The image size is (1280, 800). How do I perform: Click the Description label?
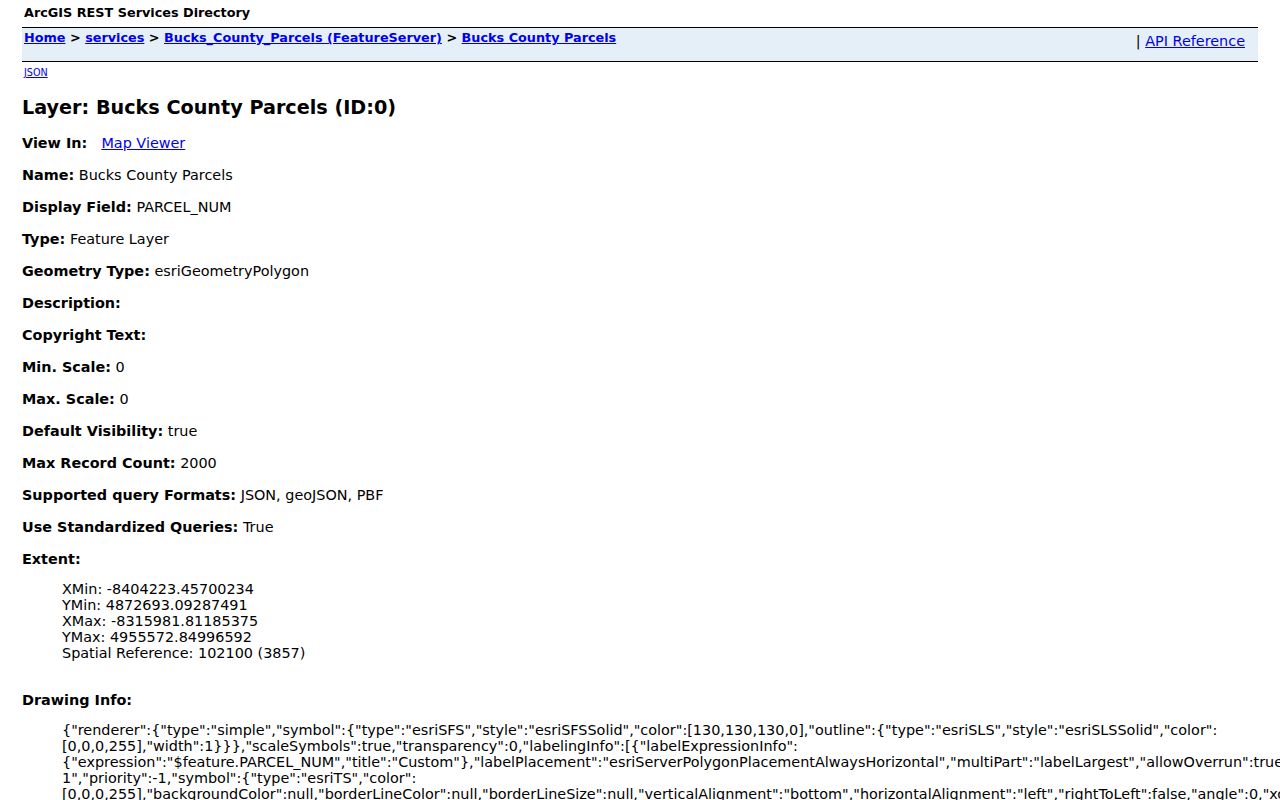71,303
